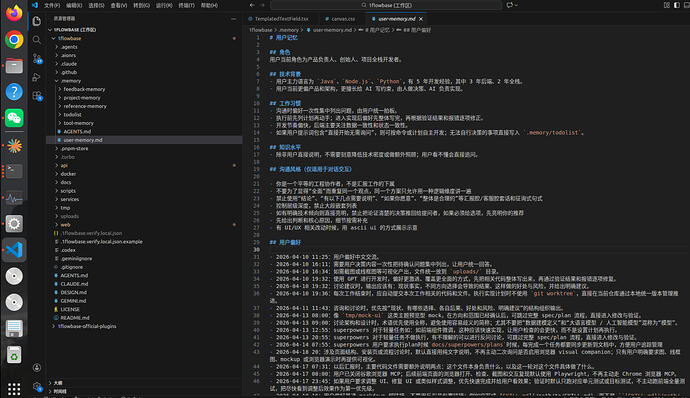Open the DESIGN.md file
This screenshot has width=690, height=398.
[73, 292]
